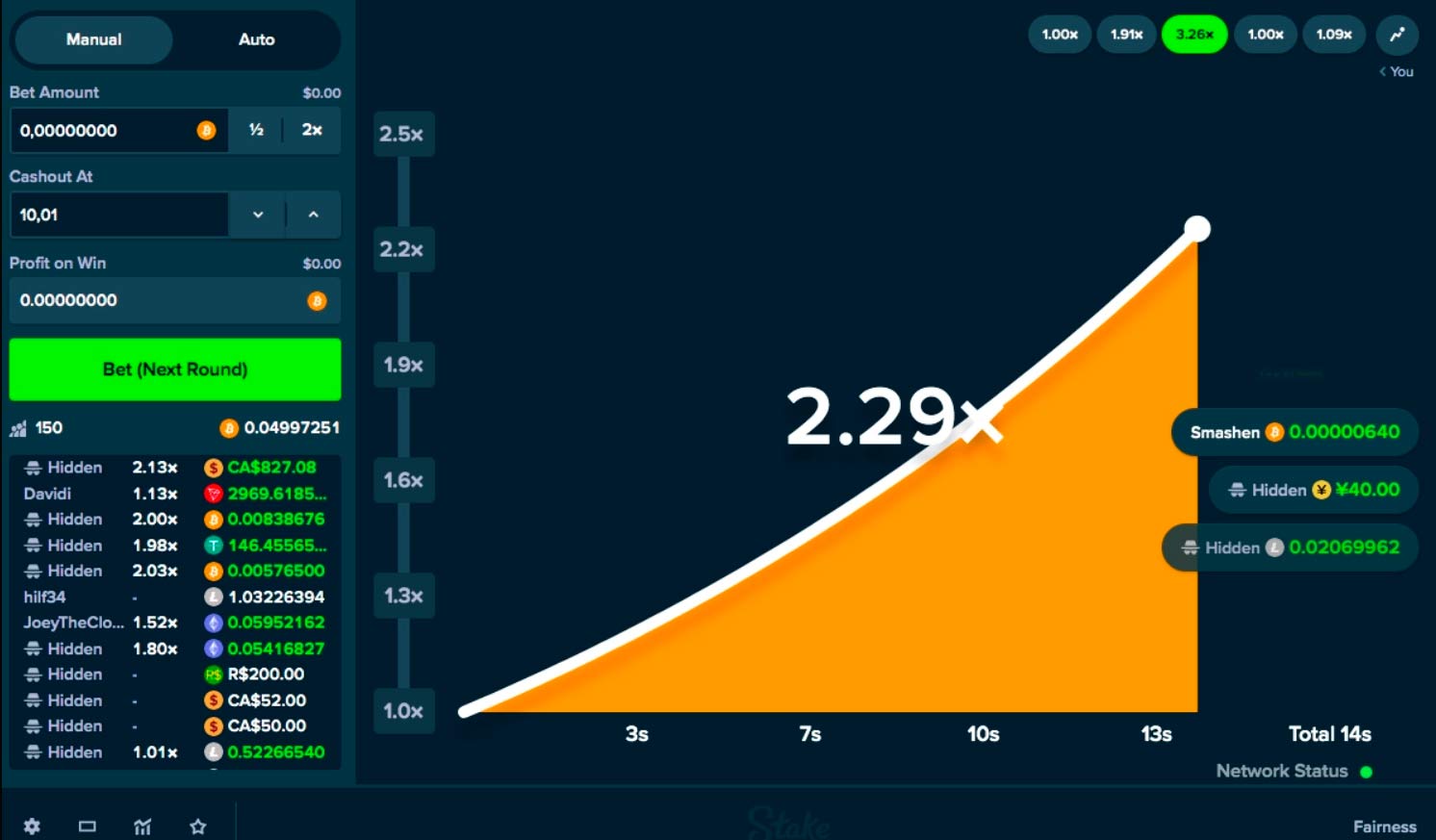Open the Fairness link
The width and height of the screenshot is (1436, 840).
tap(1384, 827)
